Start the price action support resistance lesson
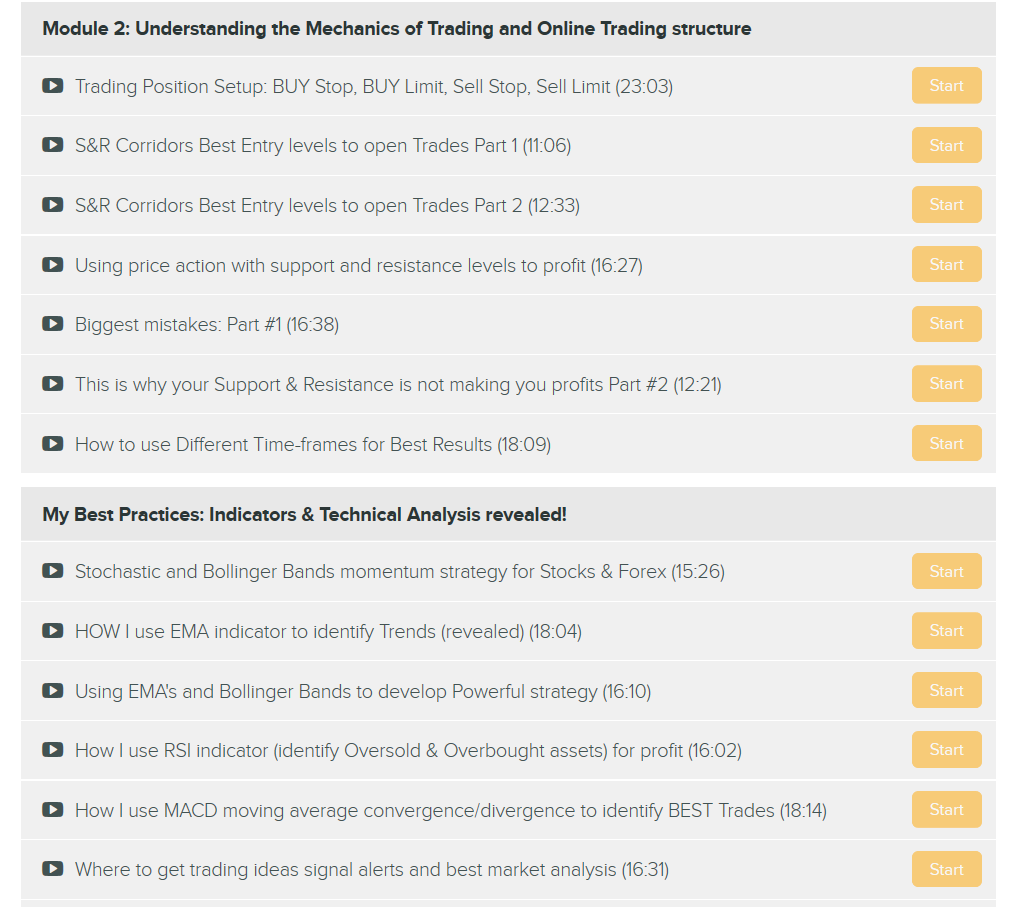 946,264
